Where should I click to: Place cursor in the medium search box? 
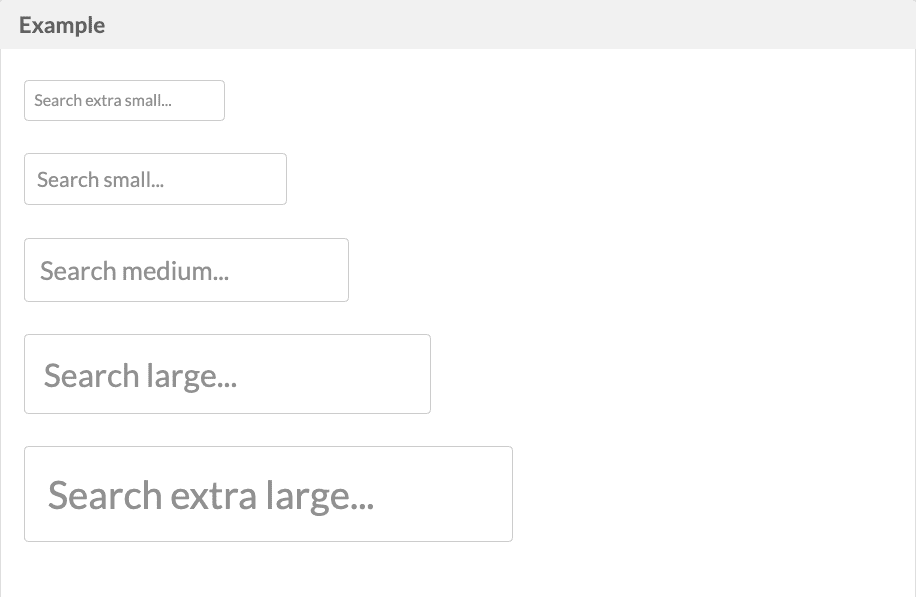click(x=186, y=270)
